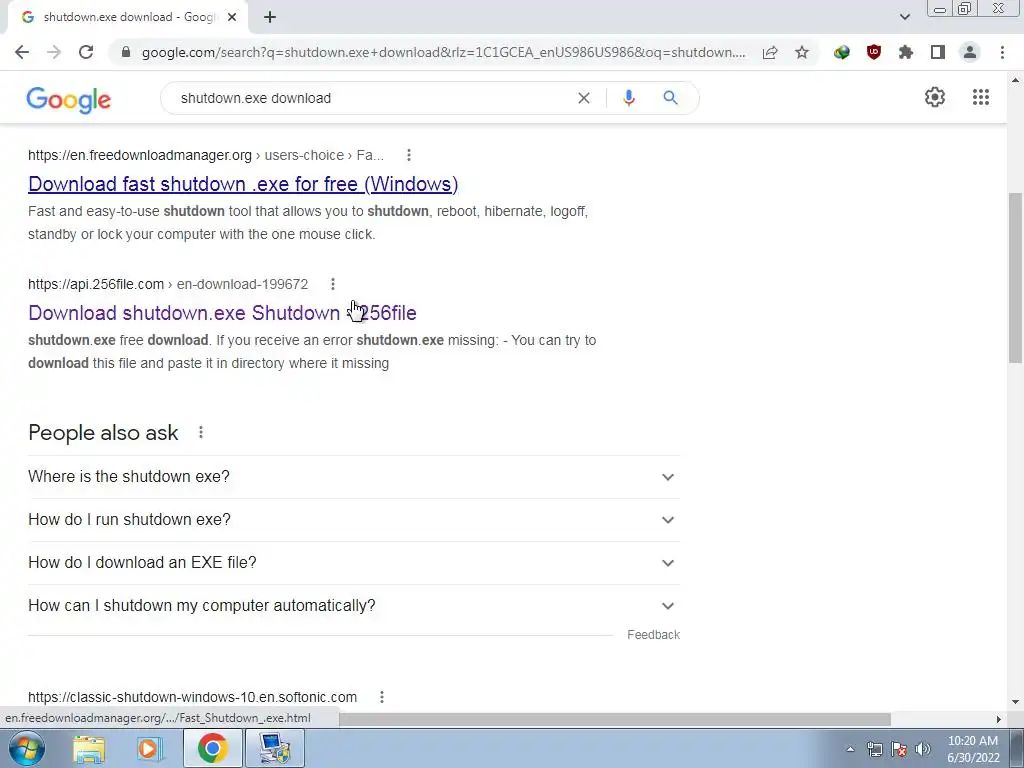Click the browser back arrow
This screenshot has height=768, width=1024.
22,52
